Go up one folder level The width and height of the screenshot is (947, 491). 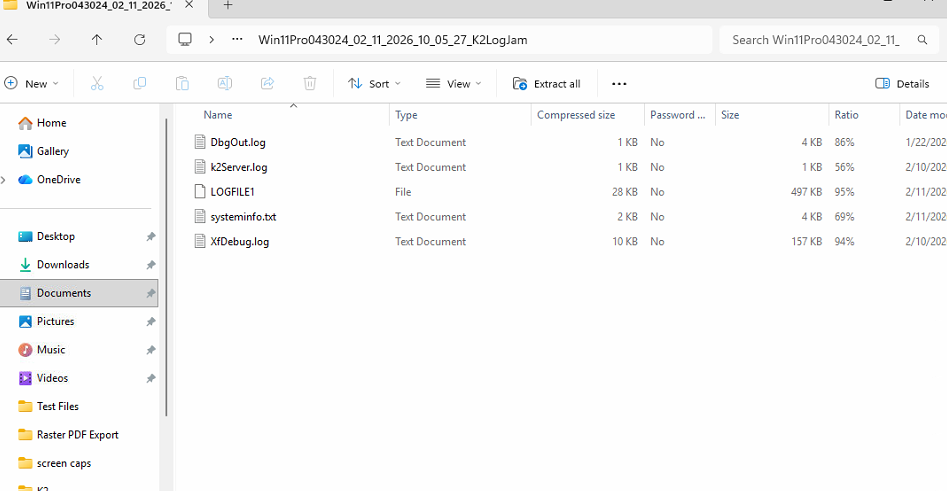tap(97, 40)
